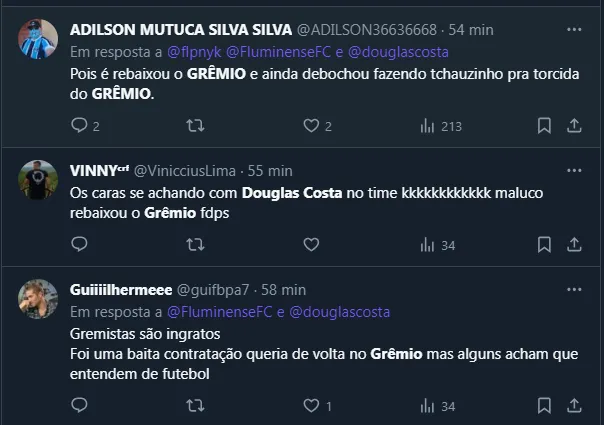Screen dimensions: 604x425
Task: Like VINNY's tweet
Action: [311, 244]
